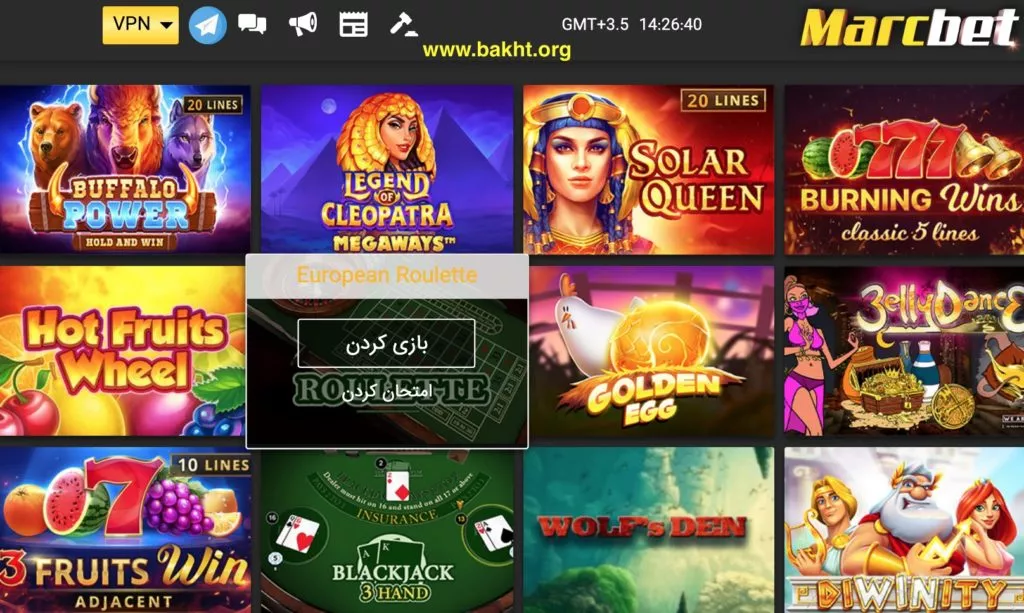Screen dimensions: 1024x613
Task: Open the Solar Queen game tile
Action: tap(648, 169)
